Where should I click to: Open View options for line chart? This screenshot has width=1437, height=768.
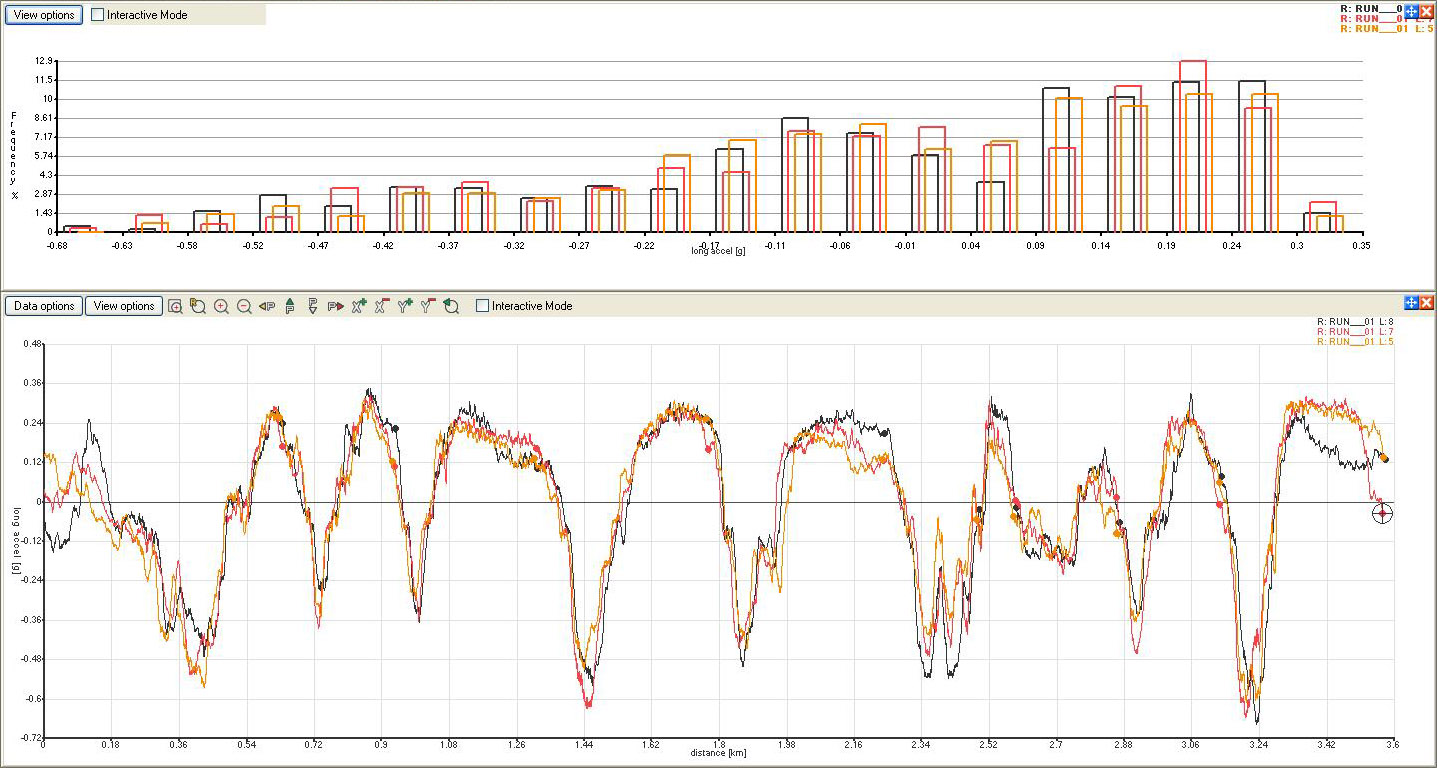pos(123,306)
